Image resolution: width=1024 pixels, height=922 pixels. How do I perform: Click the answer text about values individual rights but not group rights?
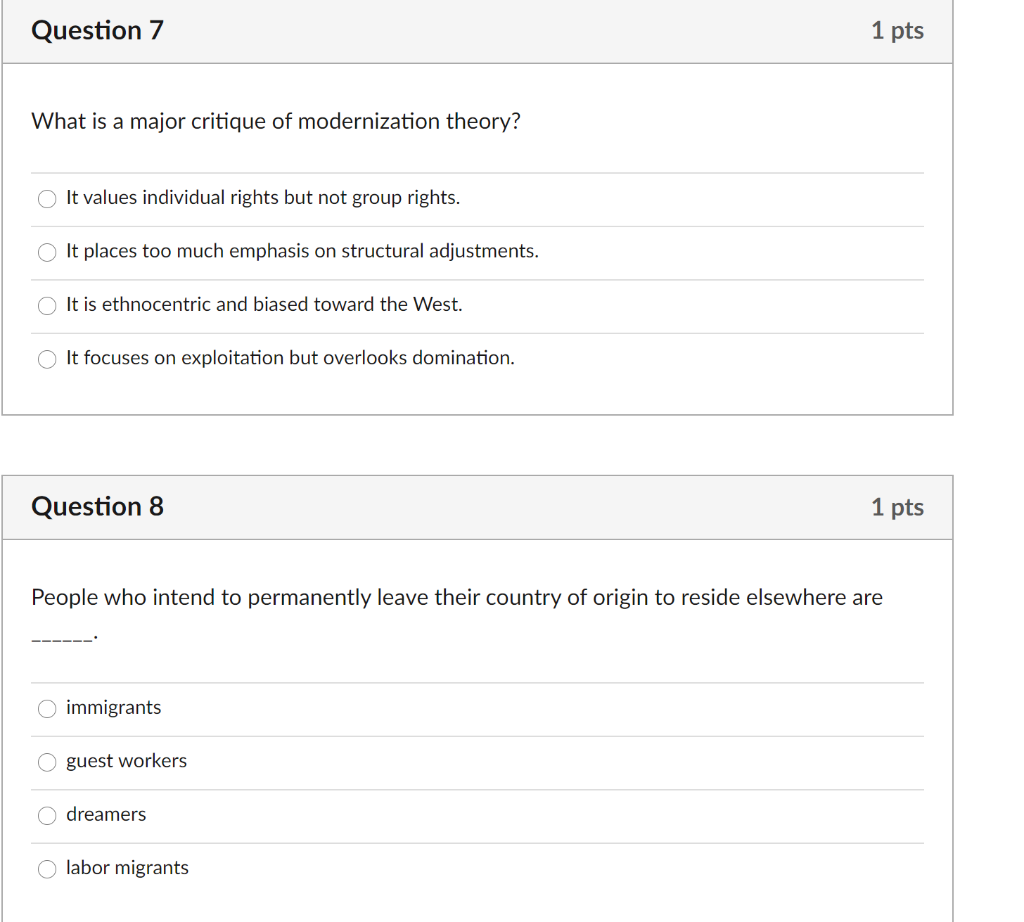coord(263,197)
